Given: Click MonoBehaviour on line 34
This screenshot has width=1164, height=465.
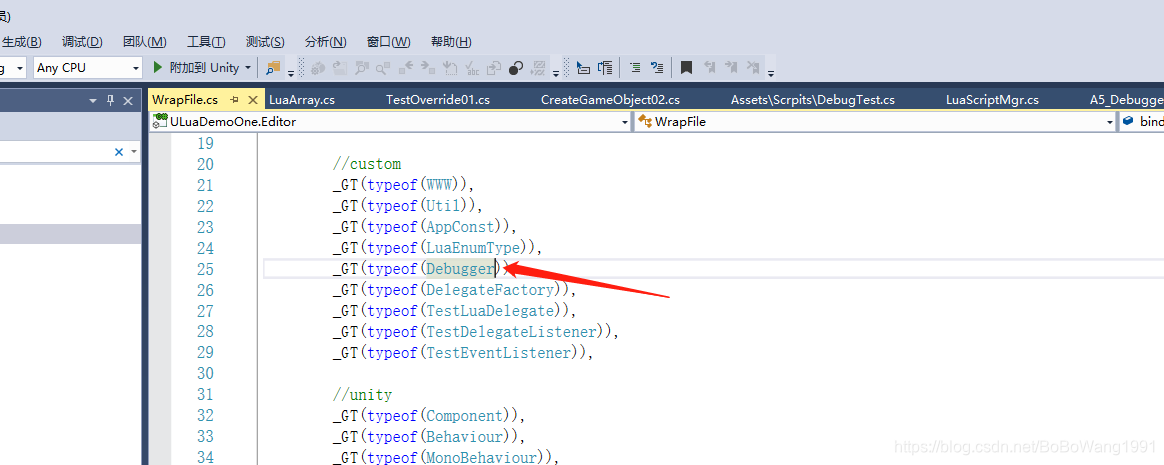Looking at the screenshot, I should (483, 458).
